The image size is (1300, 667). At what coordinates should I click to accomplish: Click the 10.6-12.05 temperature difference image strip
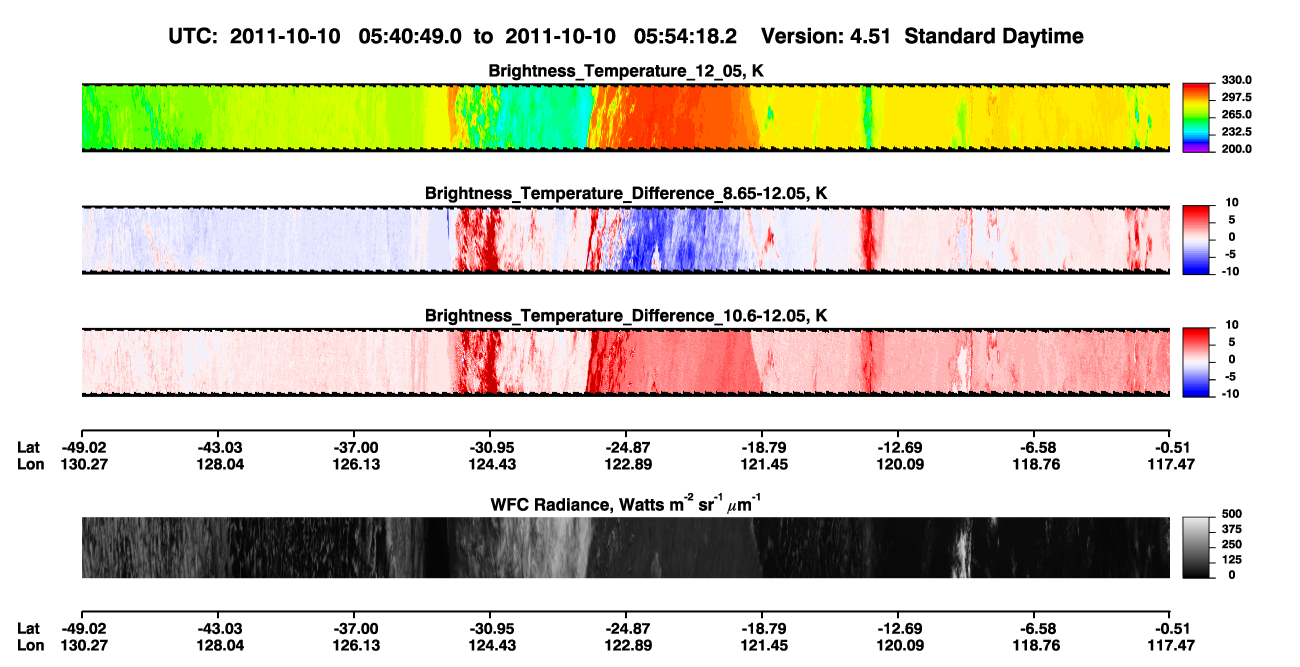pyautogui.click(x=625, y=362)
